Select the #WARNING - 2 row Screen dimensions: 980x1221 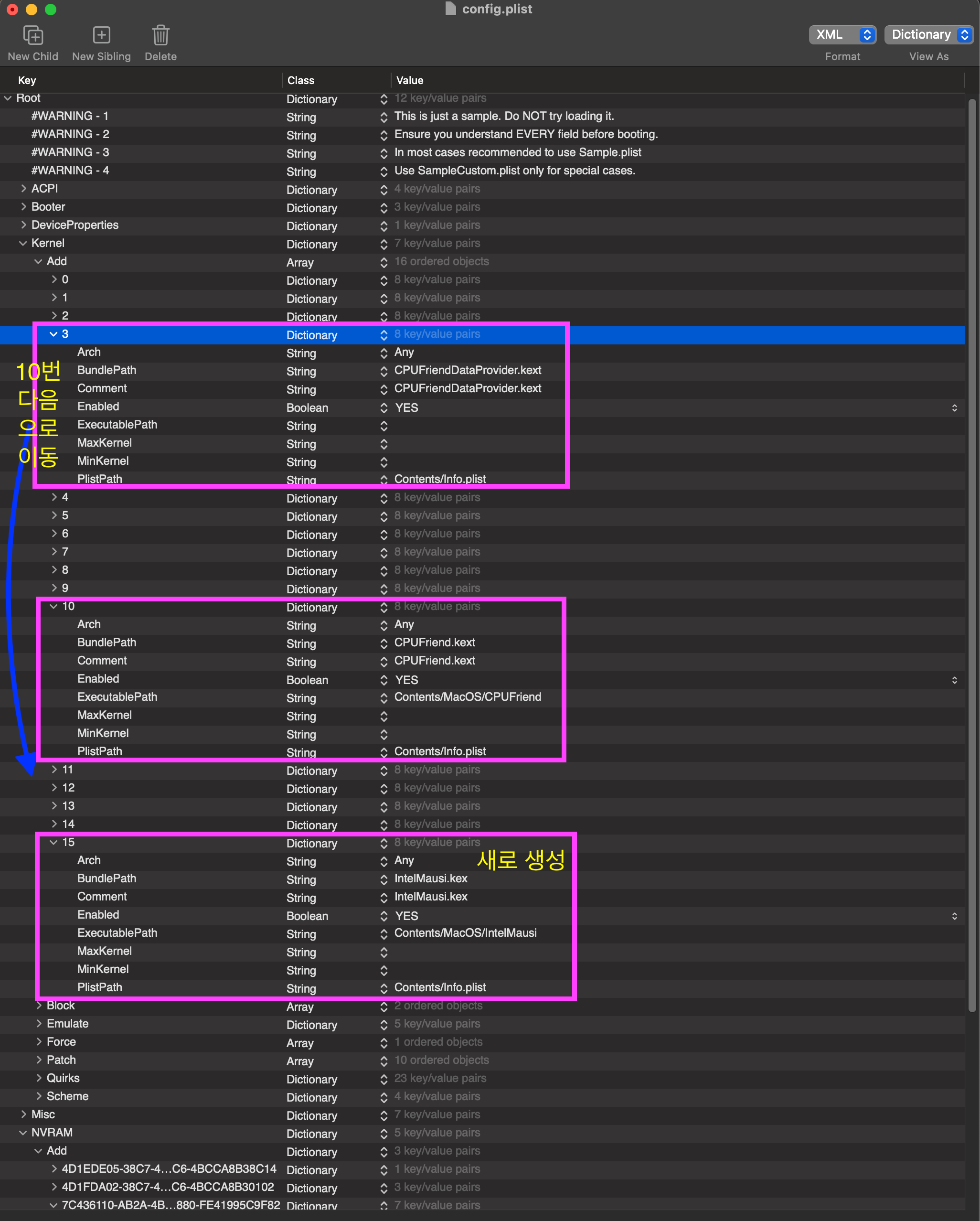click(x=482, y=134)
